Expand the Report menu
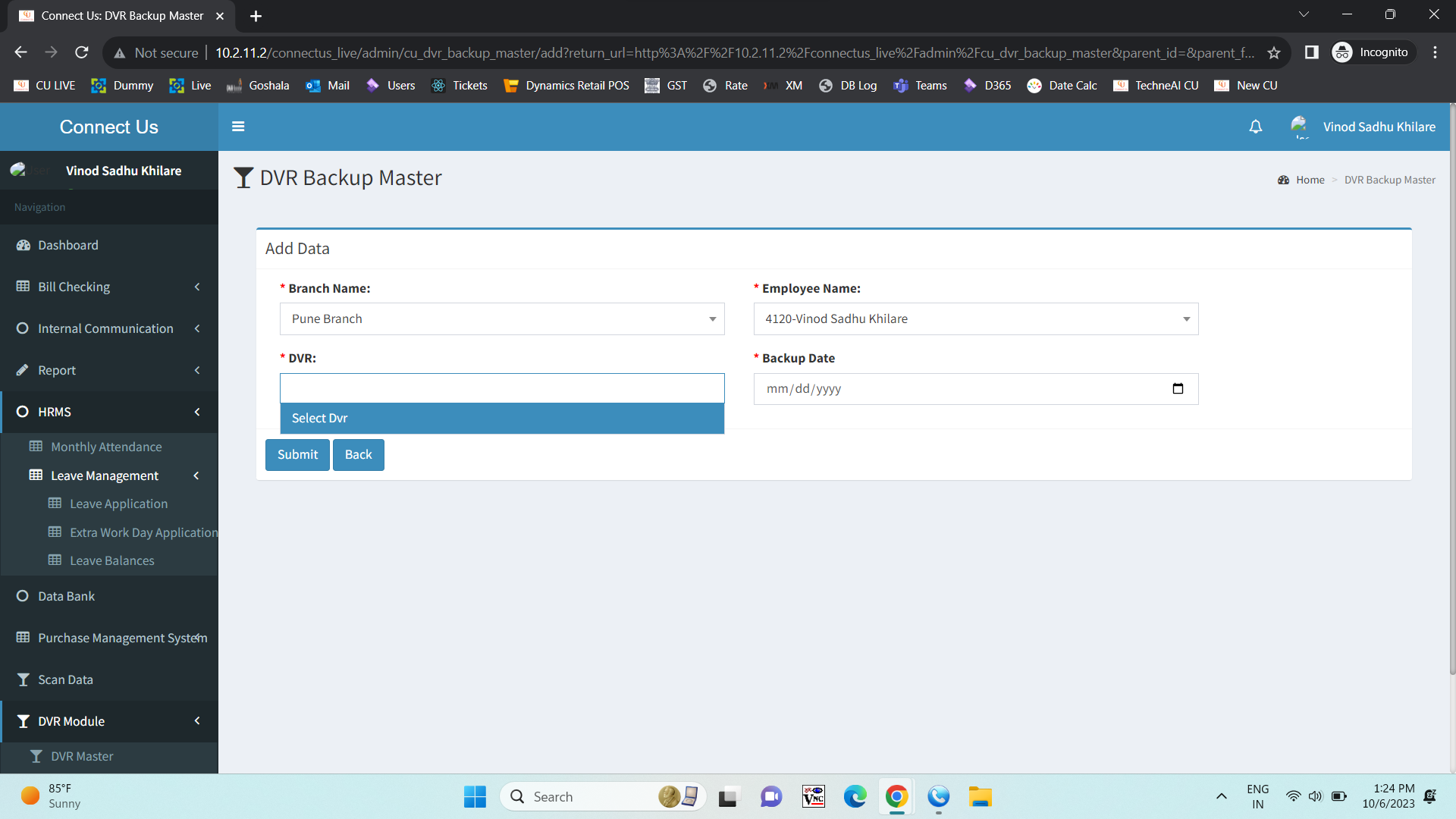 click(109, 370)
